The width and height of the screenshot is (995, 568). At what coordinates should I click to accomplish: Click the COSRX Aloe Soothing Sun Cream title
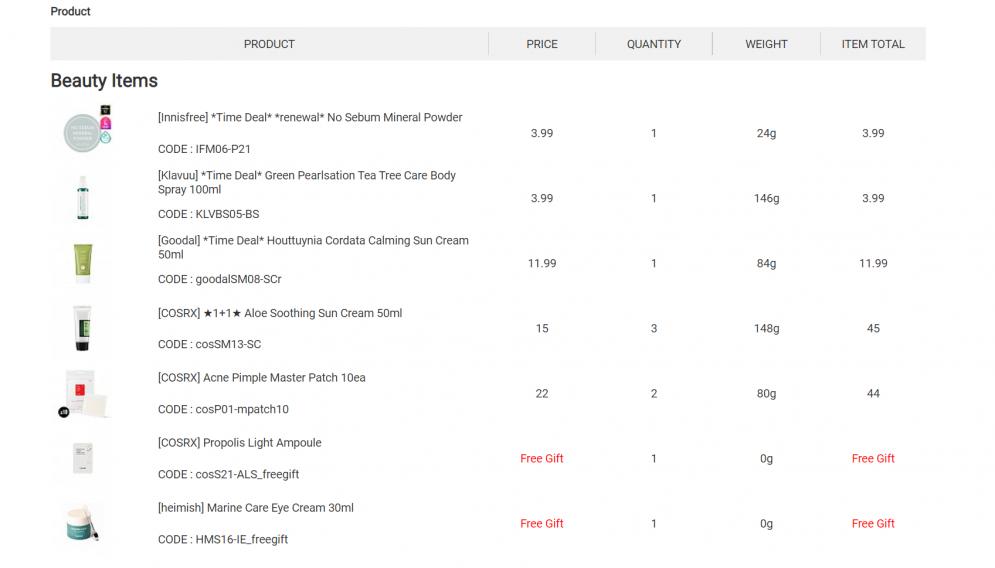[x=280, y=313]
